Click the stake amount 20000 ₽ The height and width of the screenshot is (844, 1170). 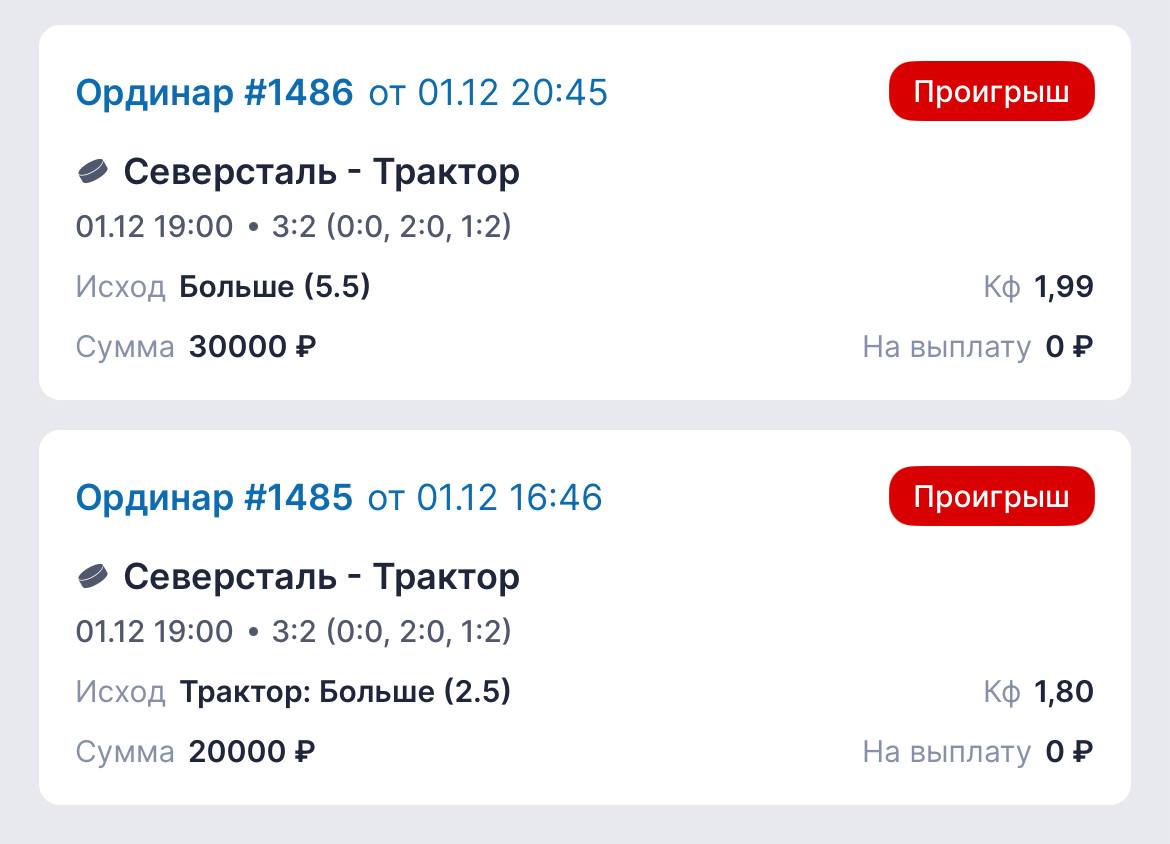click(252, 752)
